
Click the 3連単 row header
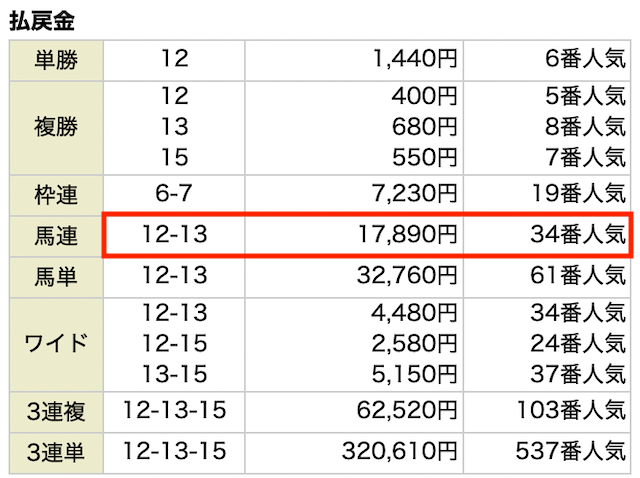[x=55, y=451]
